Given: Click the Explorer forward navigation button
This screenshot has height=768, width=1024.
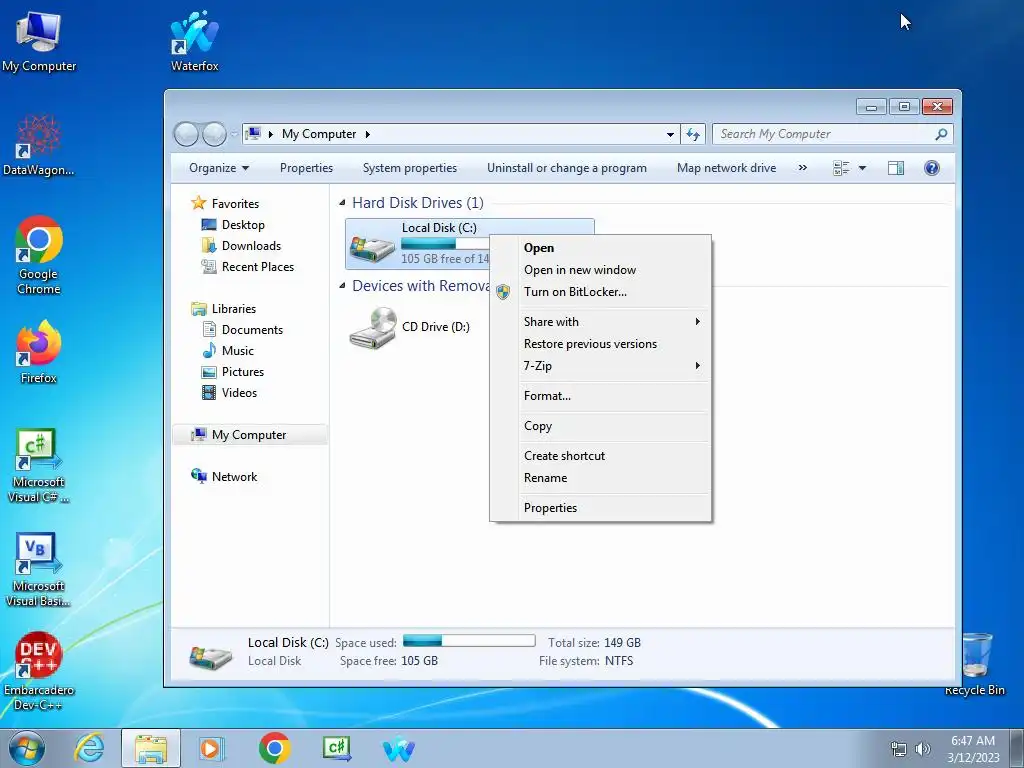Looking at the screenshot, I should tap(214, 134).
